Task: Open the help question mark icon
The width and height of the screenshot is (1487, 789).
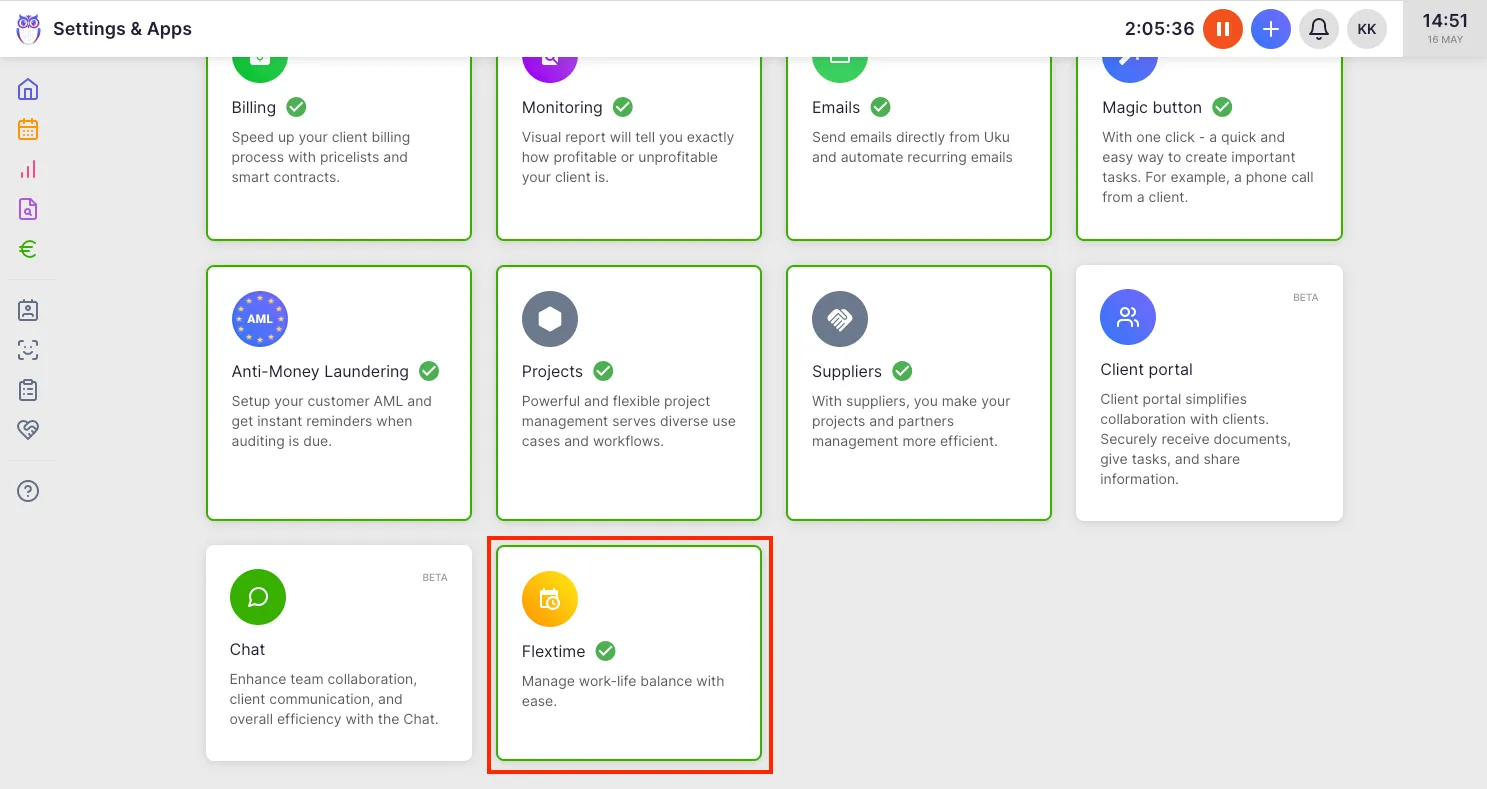Action: tap(28, 491)
